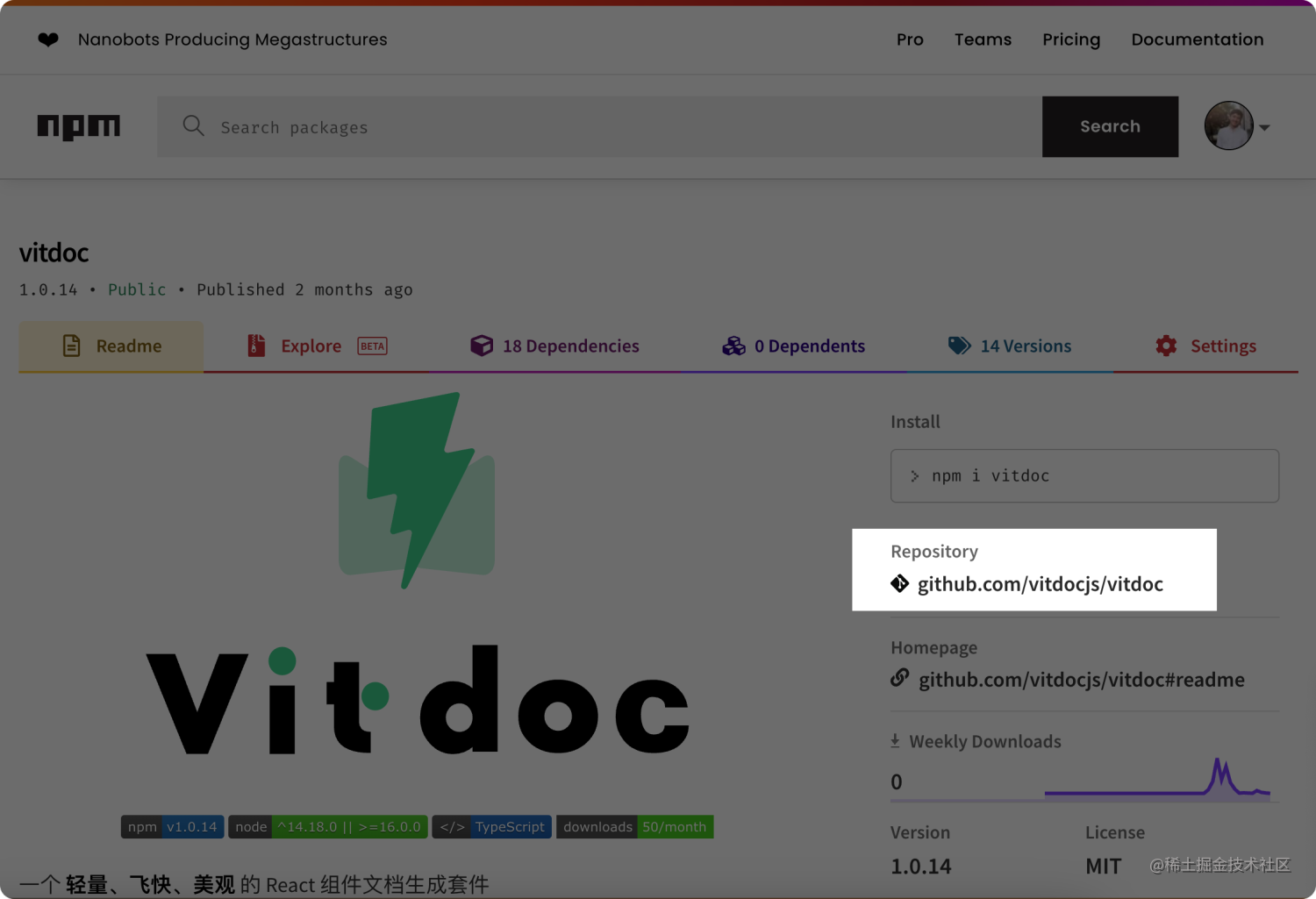The width and height of the screenshot is (1316, 899).
Task: Click the Published 2 months ago text
Action: (304, 289)
